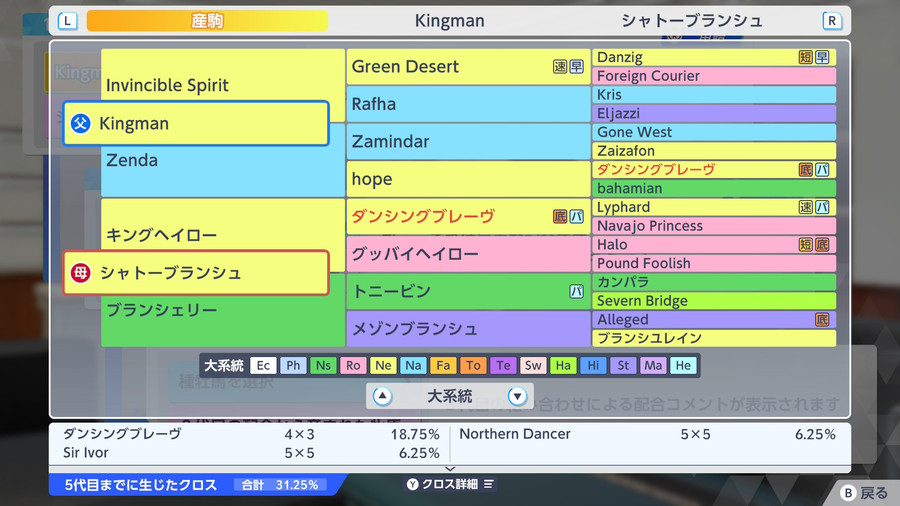900x506 pixels.
Task: Select the トニービン cell
Action: point(468,291)
